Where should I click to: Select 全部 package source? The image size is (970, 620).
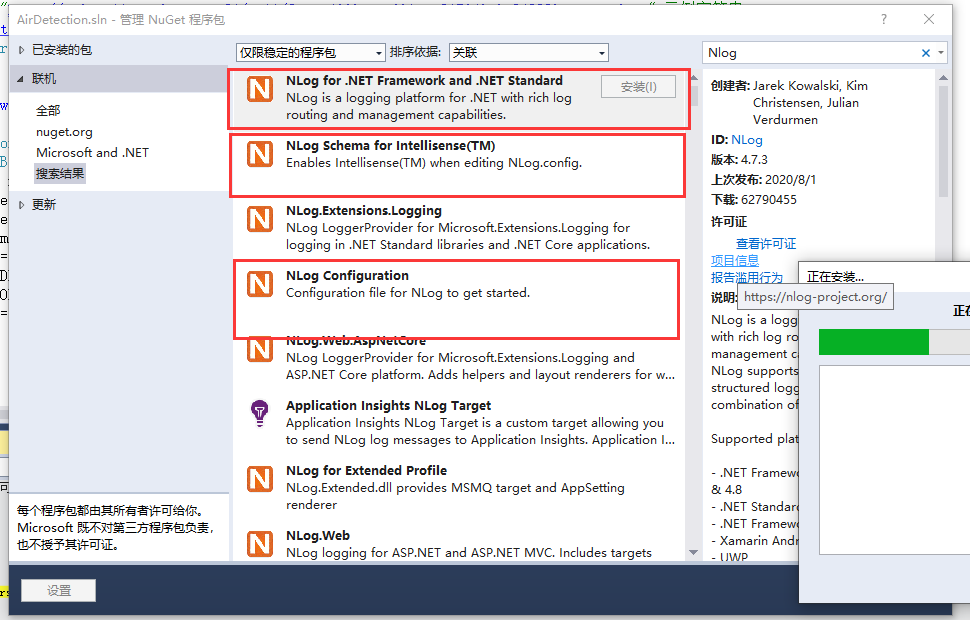[x=48, y=111]
